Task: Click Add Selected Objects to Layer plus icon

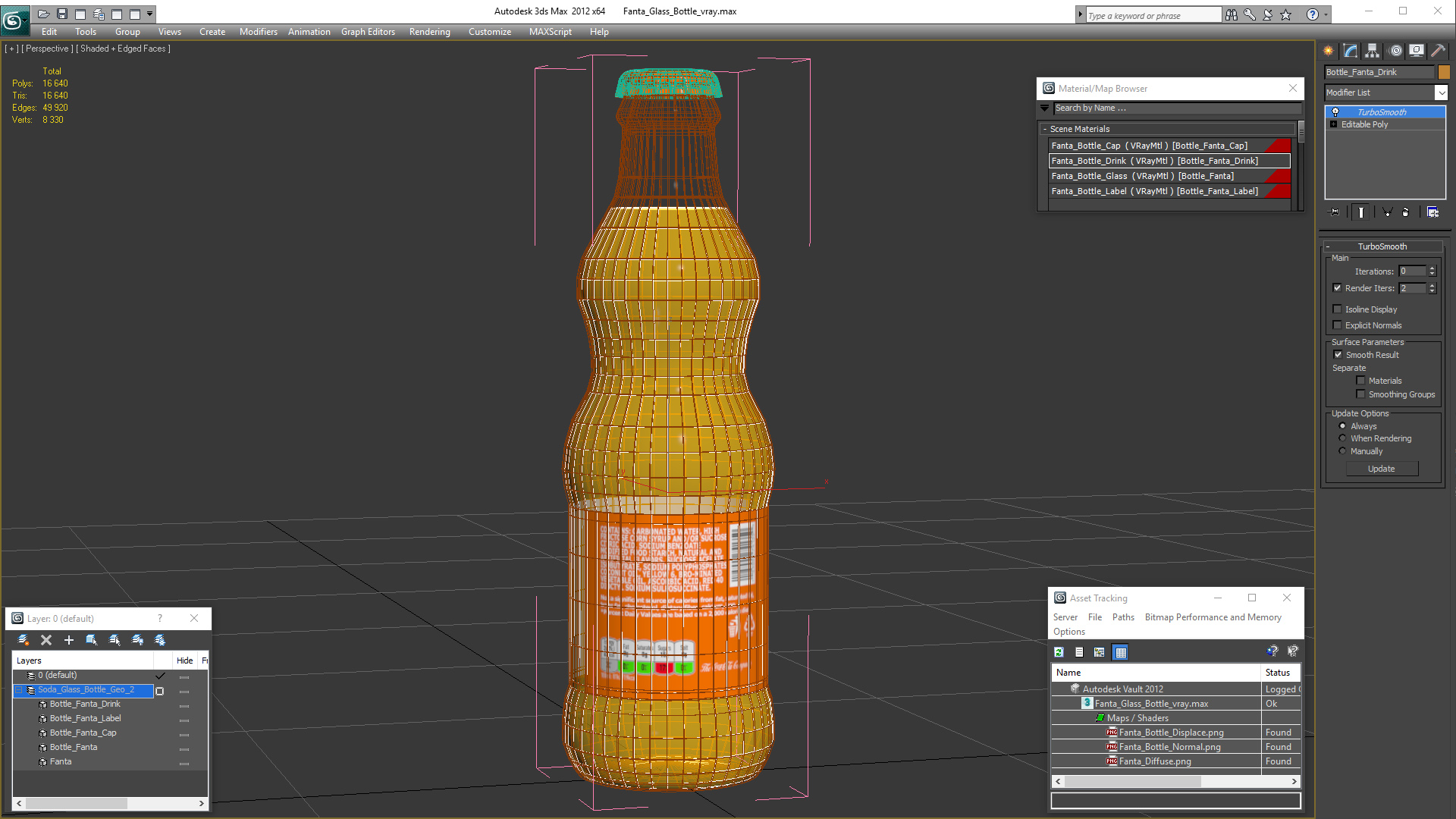Action: [69, 640]
